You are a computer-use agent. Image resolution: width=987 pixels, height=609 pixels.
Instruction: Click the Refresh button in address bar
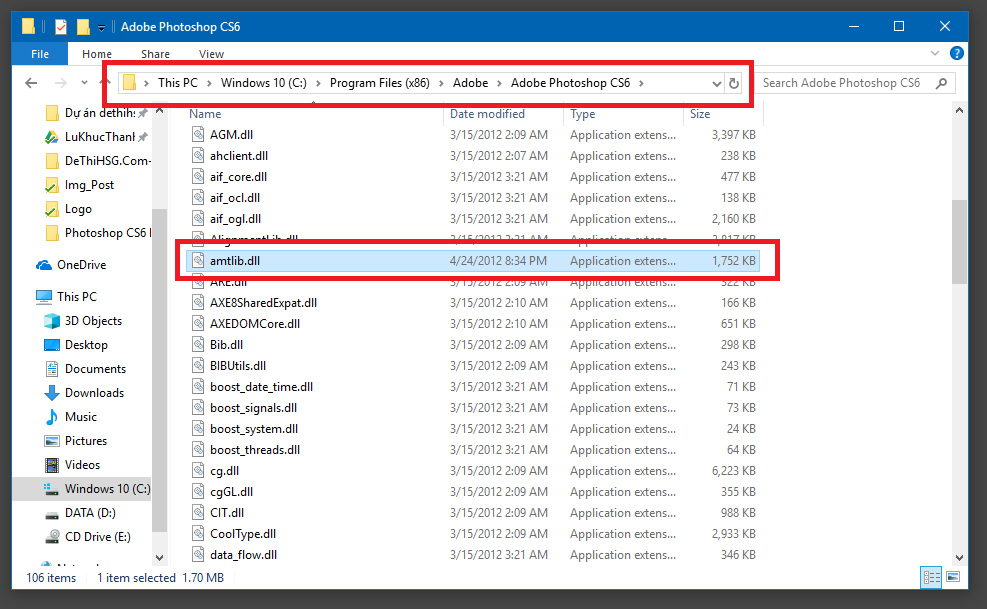point(733,83)
